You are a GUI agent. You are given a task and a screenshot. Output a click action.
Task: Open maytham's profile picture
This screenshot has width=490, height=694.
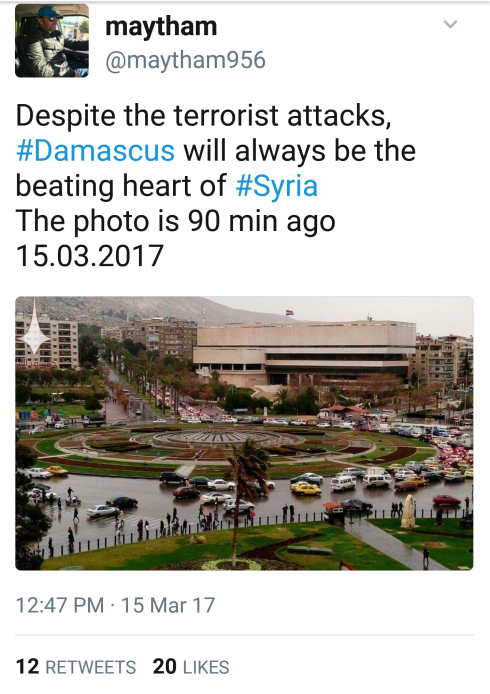pos(52,41)
